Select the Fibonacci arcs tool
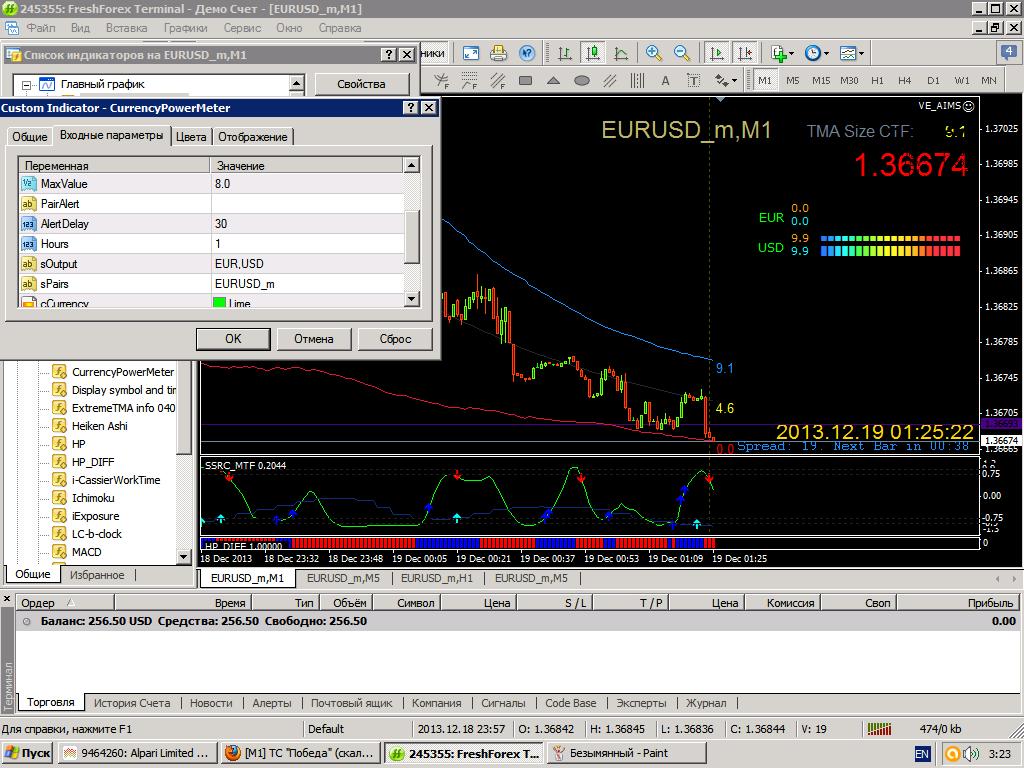Screen dimensions: 1024x768 [470, 81]
